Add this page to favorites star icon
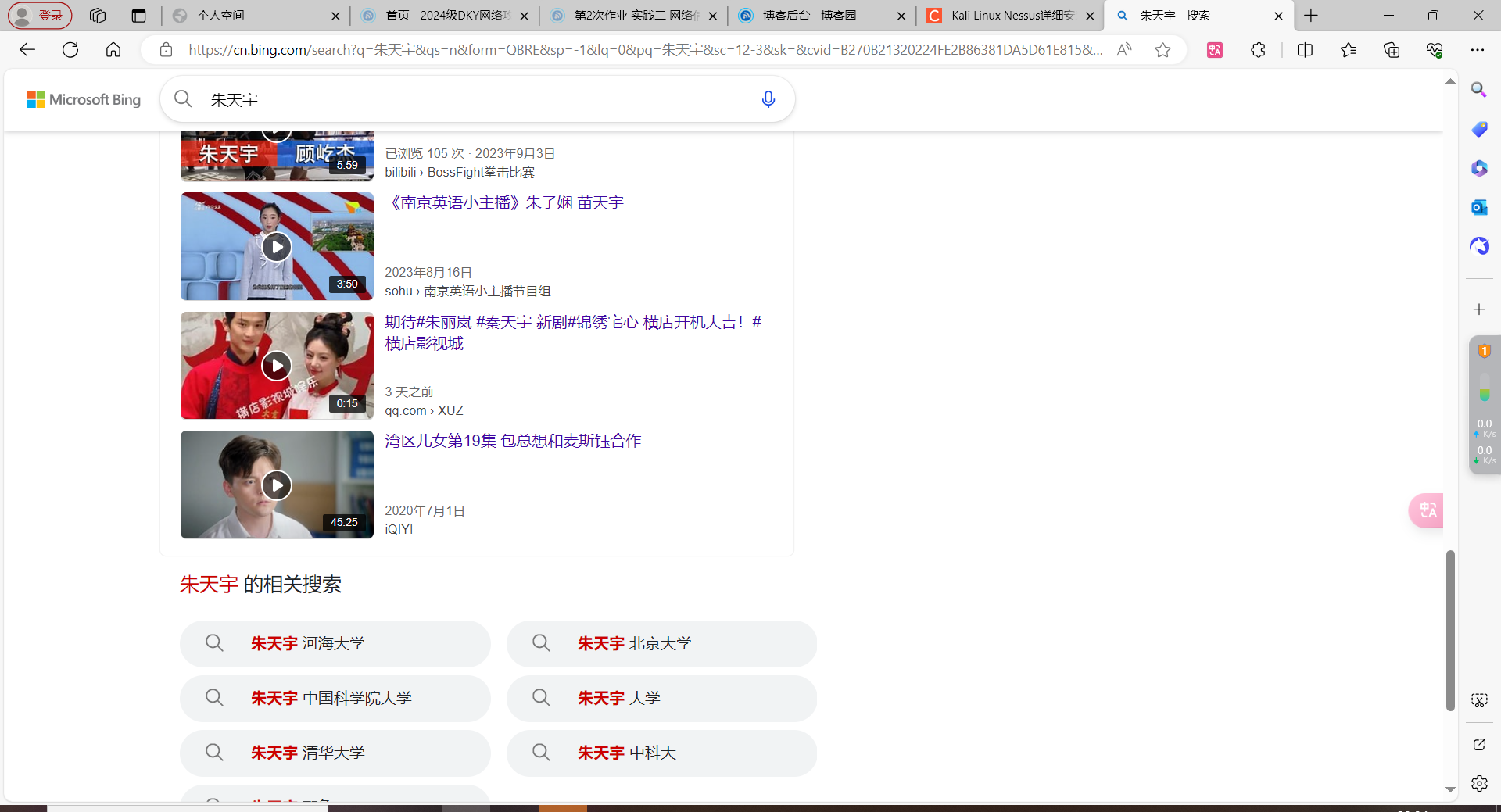Viewport: 1501px width, 812px height. pos(1162,50)
